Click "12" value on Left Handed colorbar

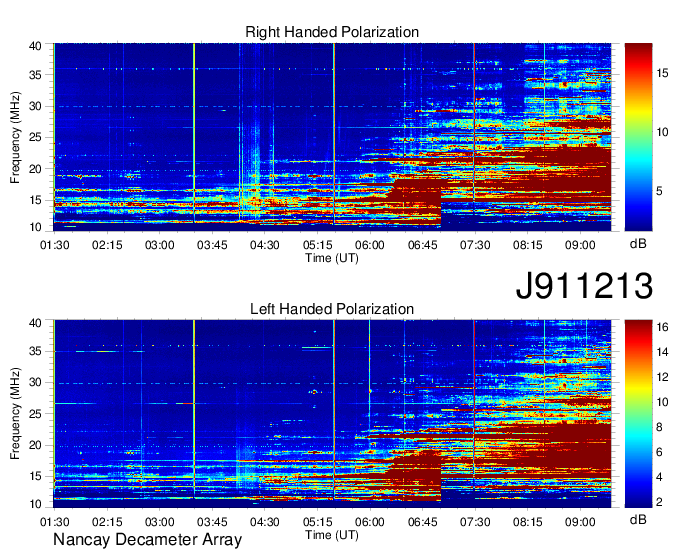coord(662,377)
